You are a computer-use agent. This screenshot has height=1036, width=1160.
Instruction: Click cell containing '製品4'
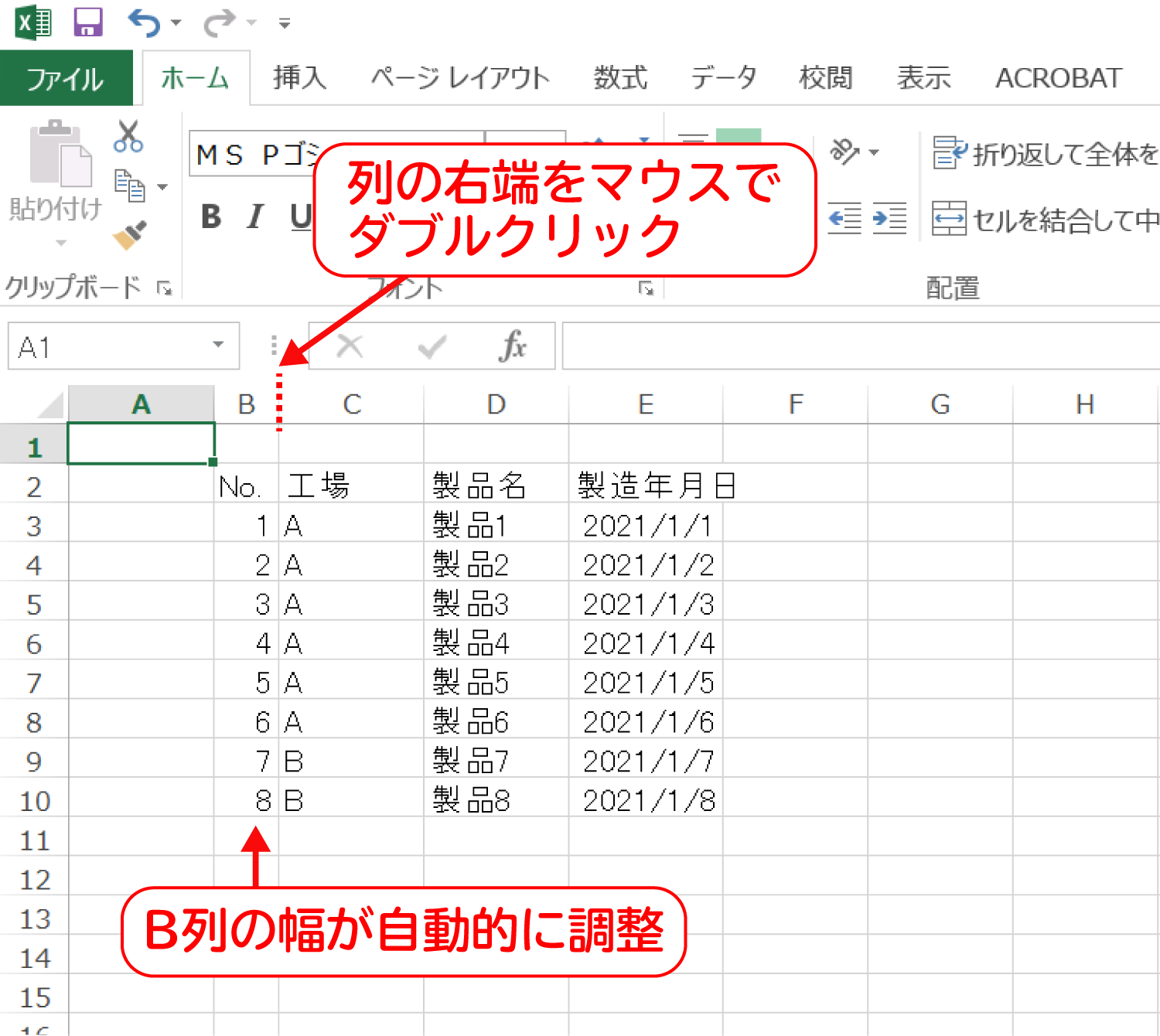click(x=496, y=642)
